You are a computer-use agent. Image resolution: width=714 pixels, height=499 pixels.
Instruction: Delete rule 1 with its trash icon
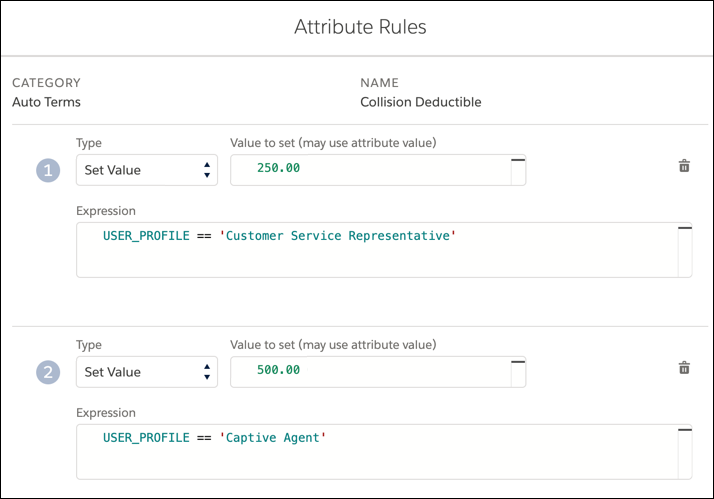pyautogui.click(x=684, y=166)
